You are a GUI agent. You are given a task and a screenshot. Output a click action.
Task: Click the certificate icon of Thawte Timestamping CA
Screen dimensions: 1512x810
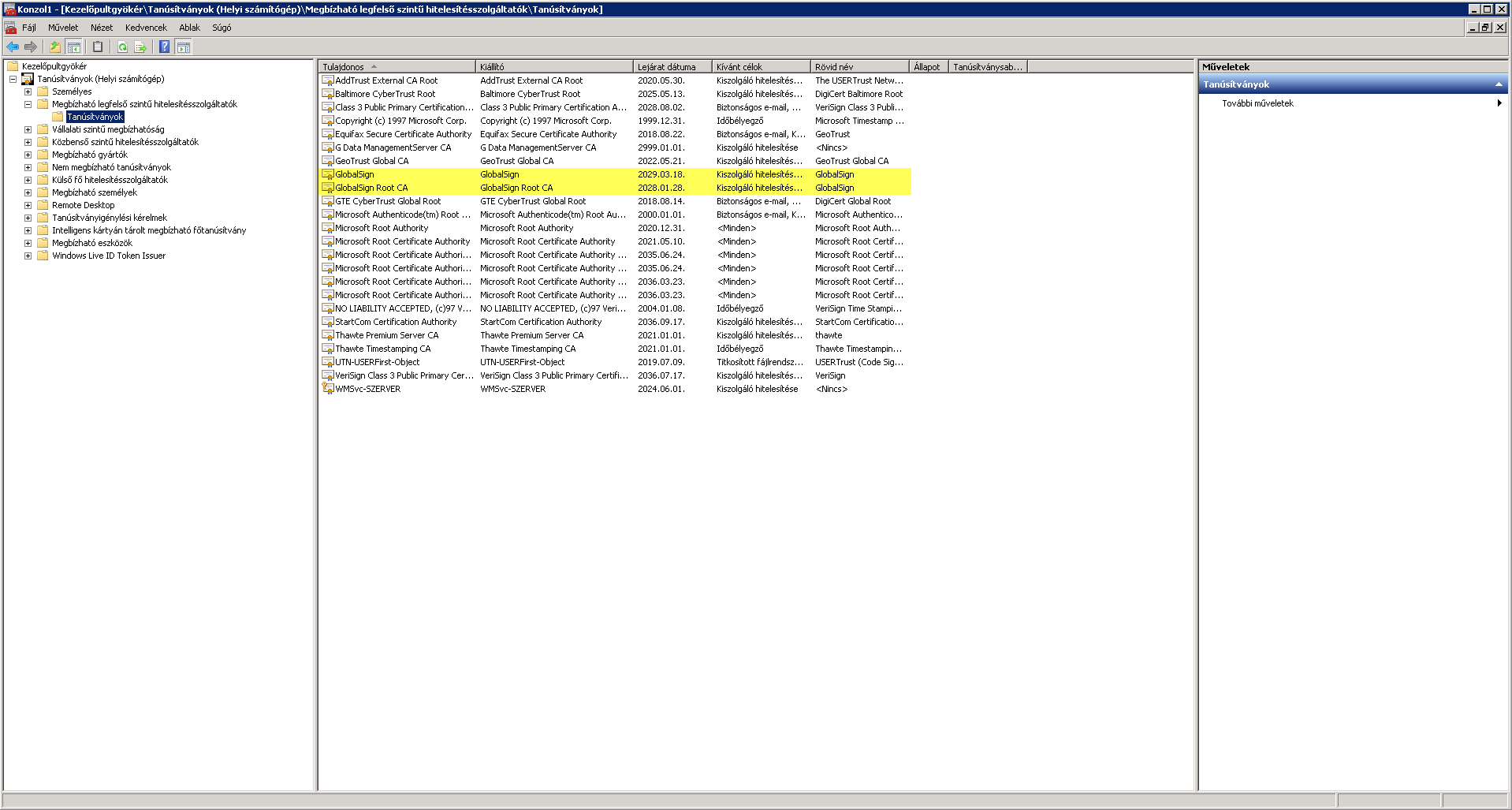point(328,349)
